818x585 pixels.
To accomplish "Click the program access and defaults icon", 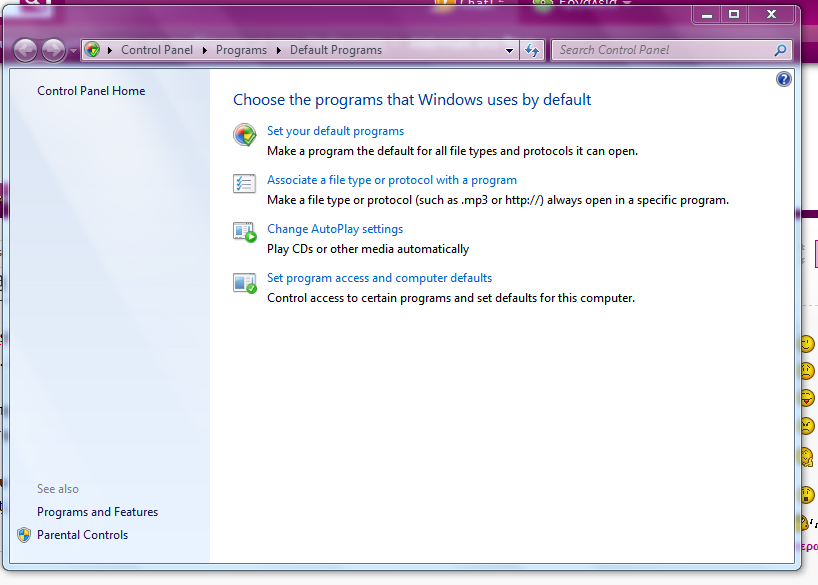I will (x=244, y=283).
